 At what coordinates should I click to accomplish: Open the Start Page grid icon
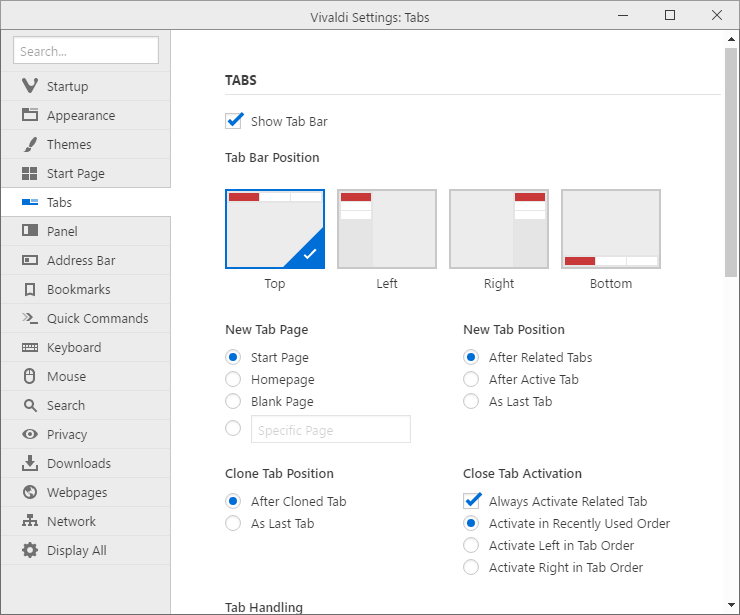coord(30,173)
